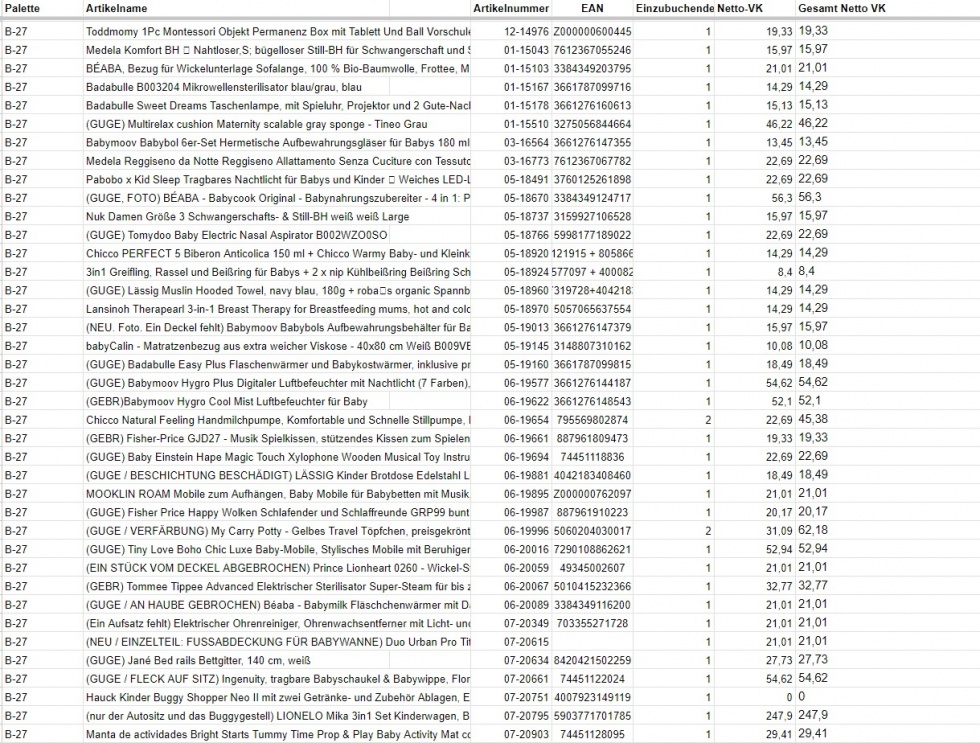Viewport: 980px width, 743px height.
Task: Select the Netto-VK value 31,09
Action: [x=779, y=531]
